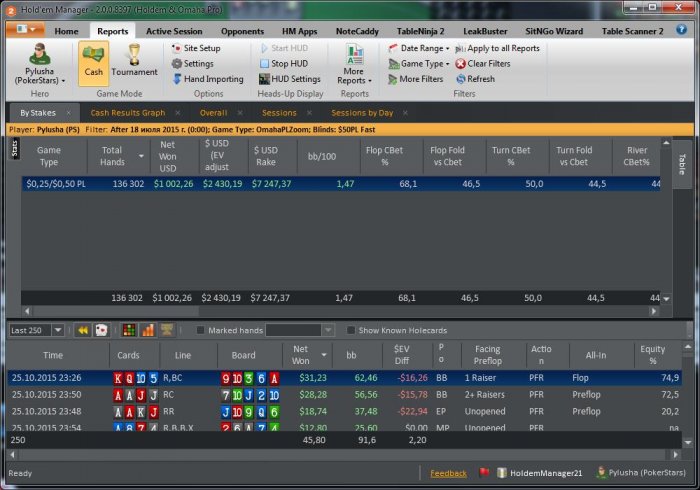The height and width of the screenshot is (490, 700).
Task: Open HUD Settings
Action: [290, 79]
